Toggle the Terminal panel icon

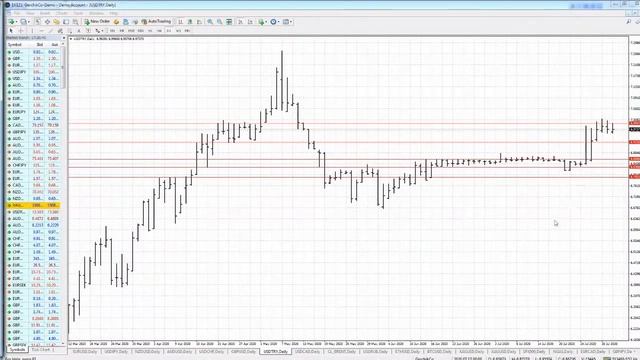coord(66,22)
